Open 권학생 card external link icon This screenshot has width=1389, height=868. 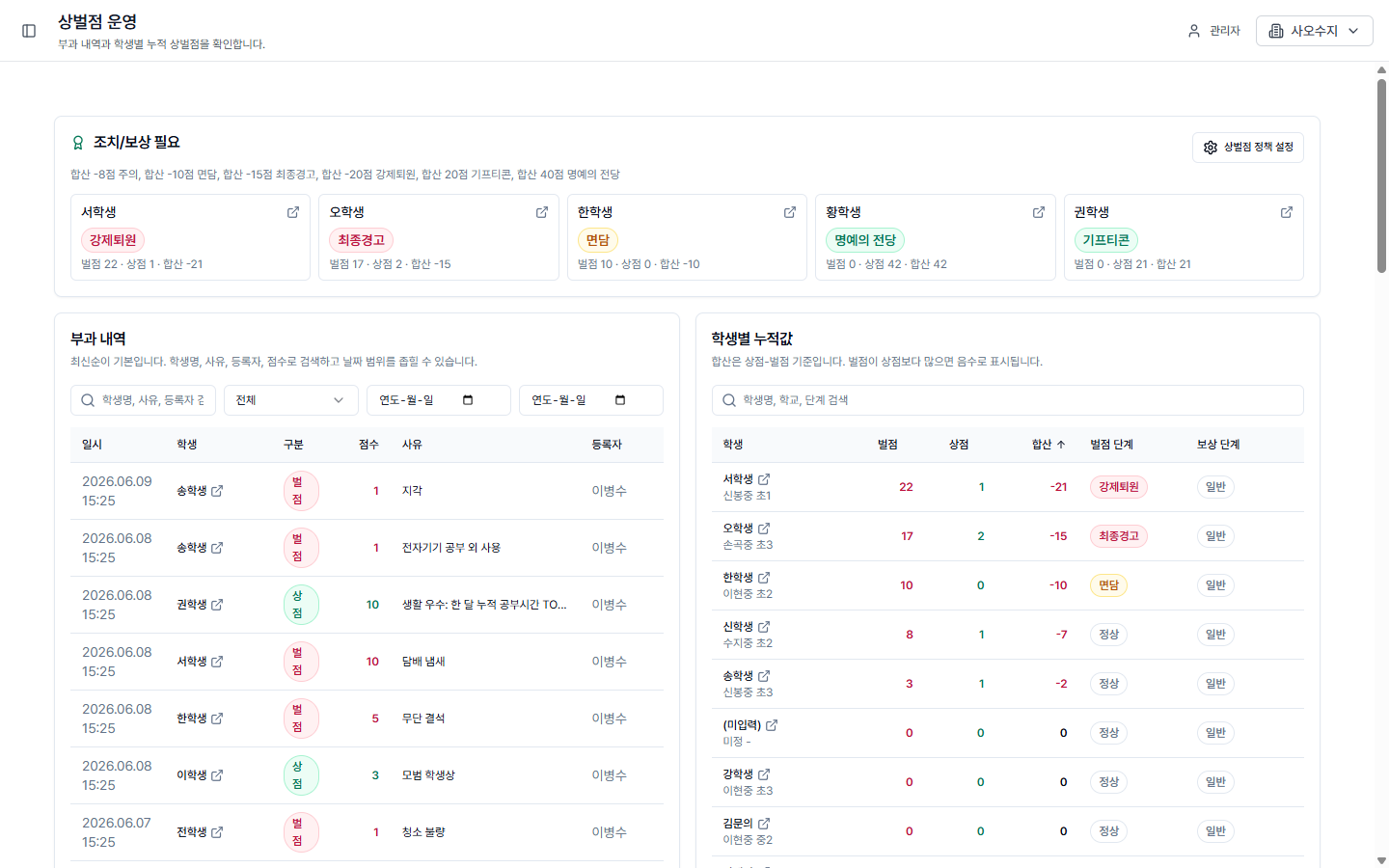[x=1287, y=212]
